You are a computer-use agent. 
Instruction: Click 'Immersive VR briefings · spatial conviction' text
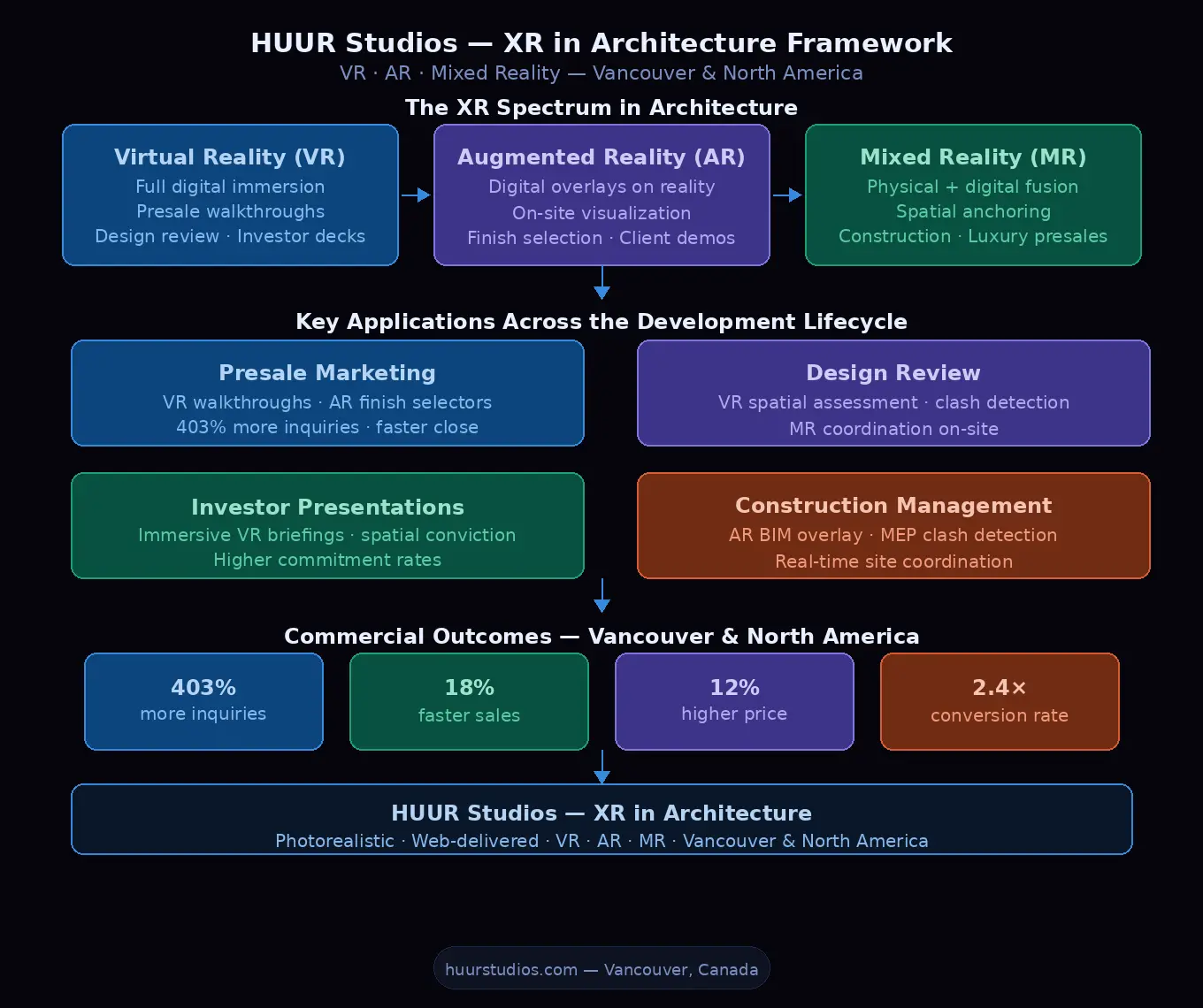coord(327,535)
